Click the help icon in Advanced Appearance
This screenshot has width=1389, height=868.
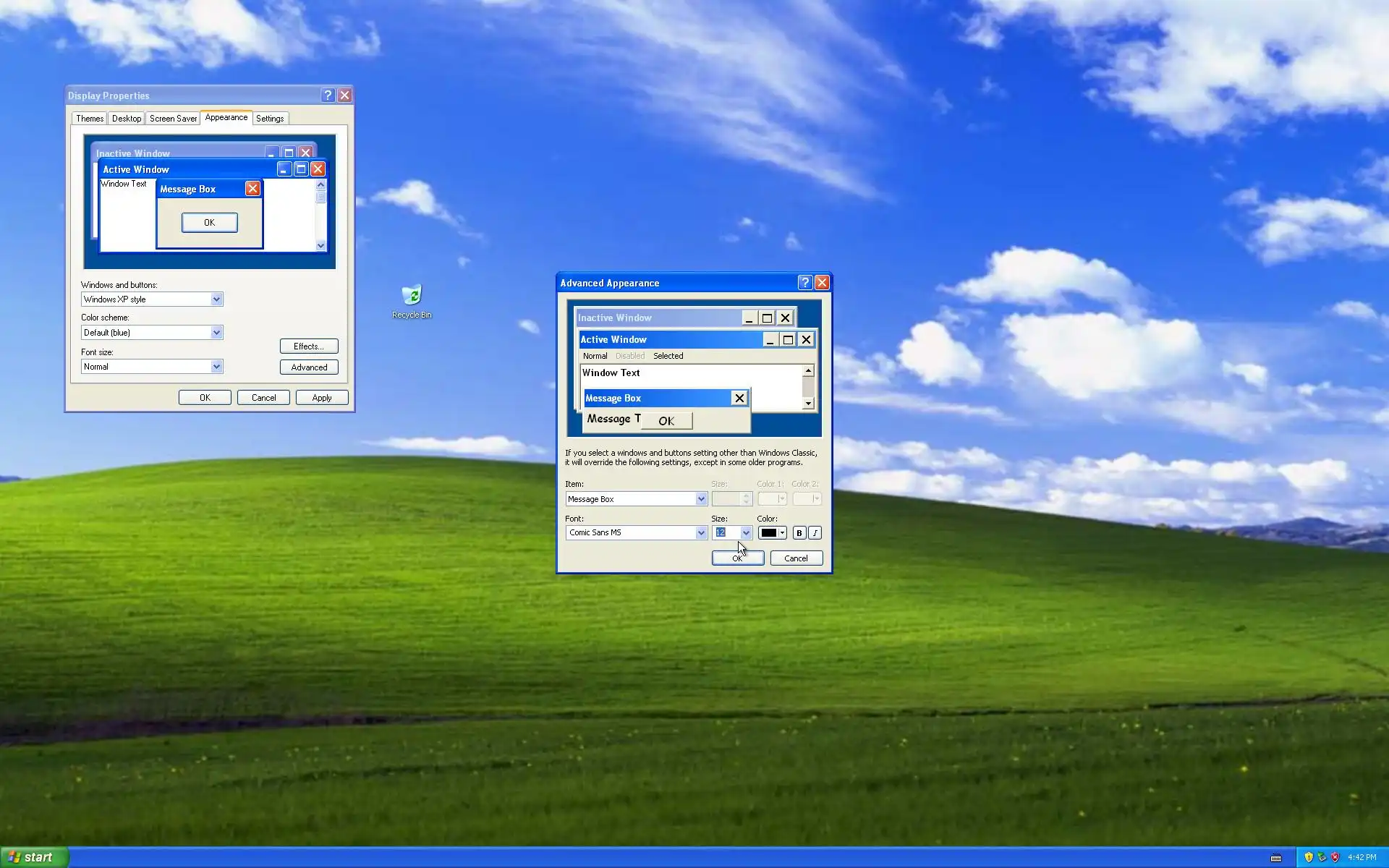tap(805, 283)
